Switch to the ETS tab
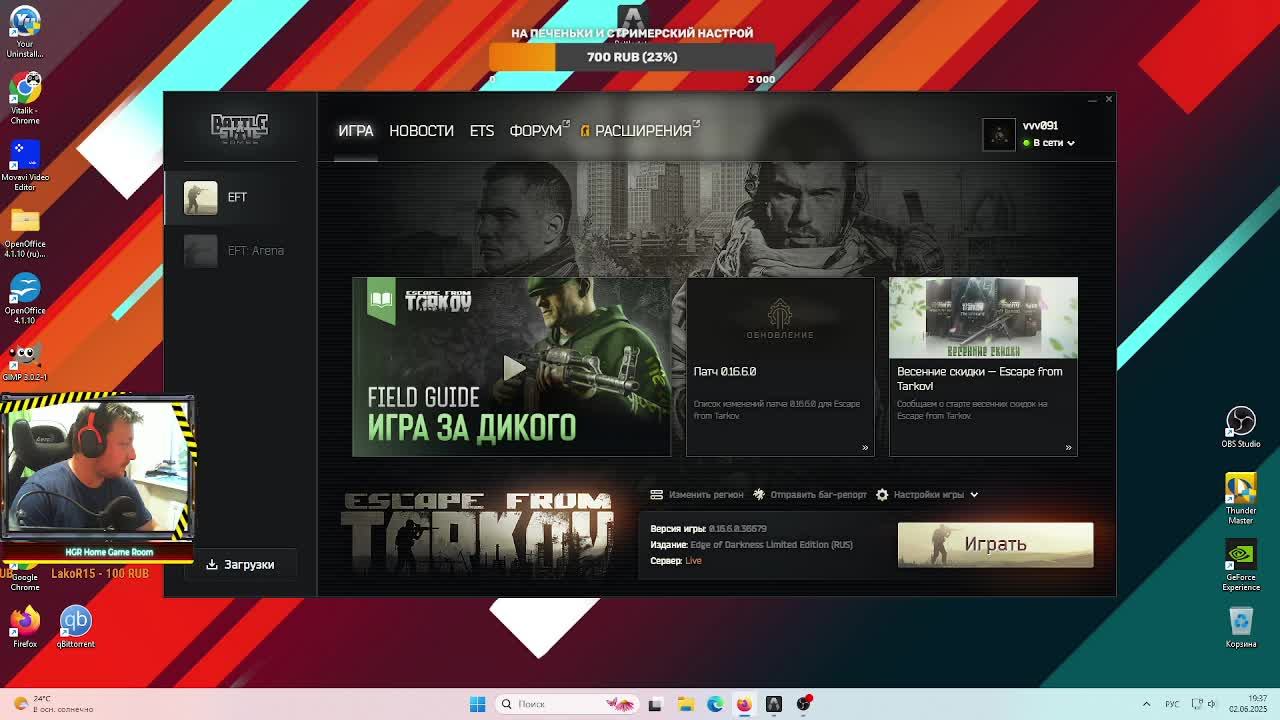 click(x=482, y=131)
